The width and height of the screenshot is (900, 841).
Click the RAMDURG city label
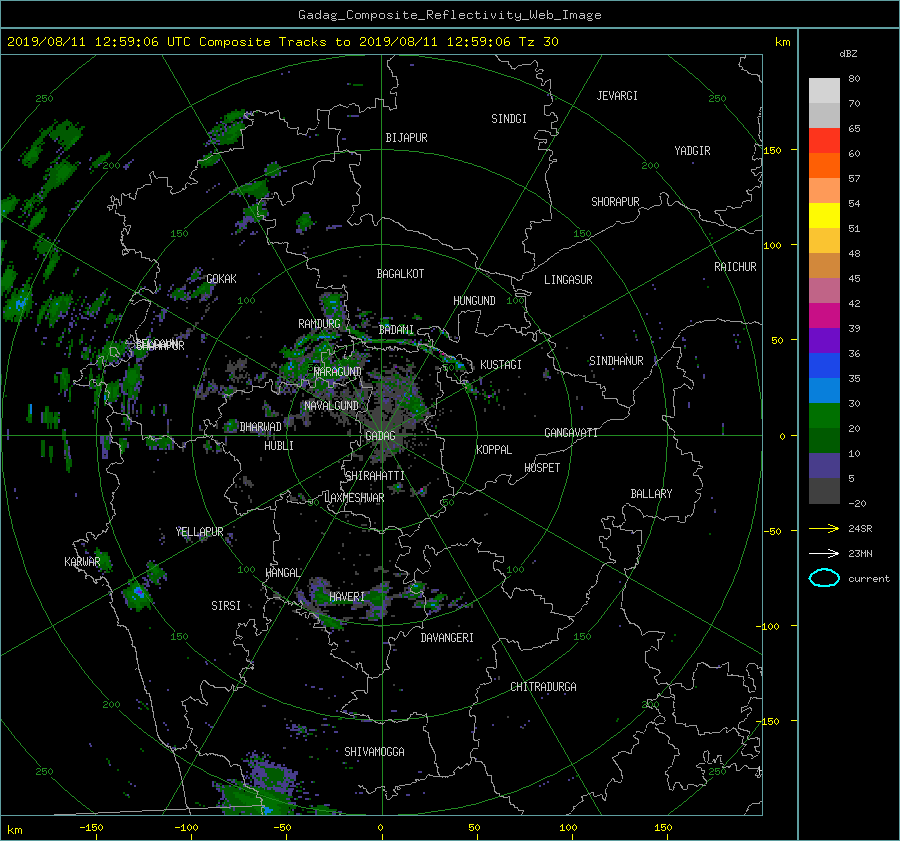click(x=319, y=324)
